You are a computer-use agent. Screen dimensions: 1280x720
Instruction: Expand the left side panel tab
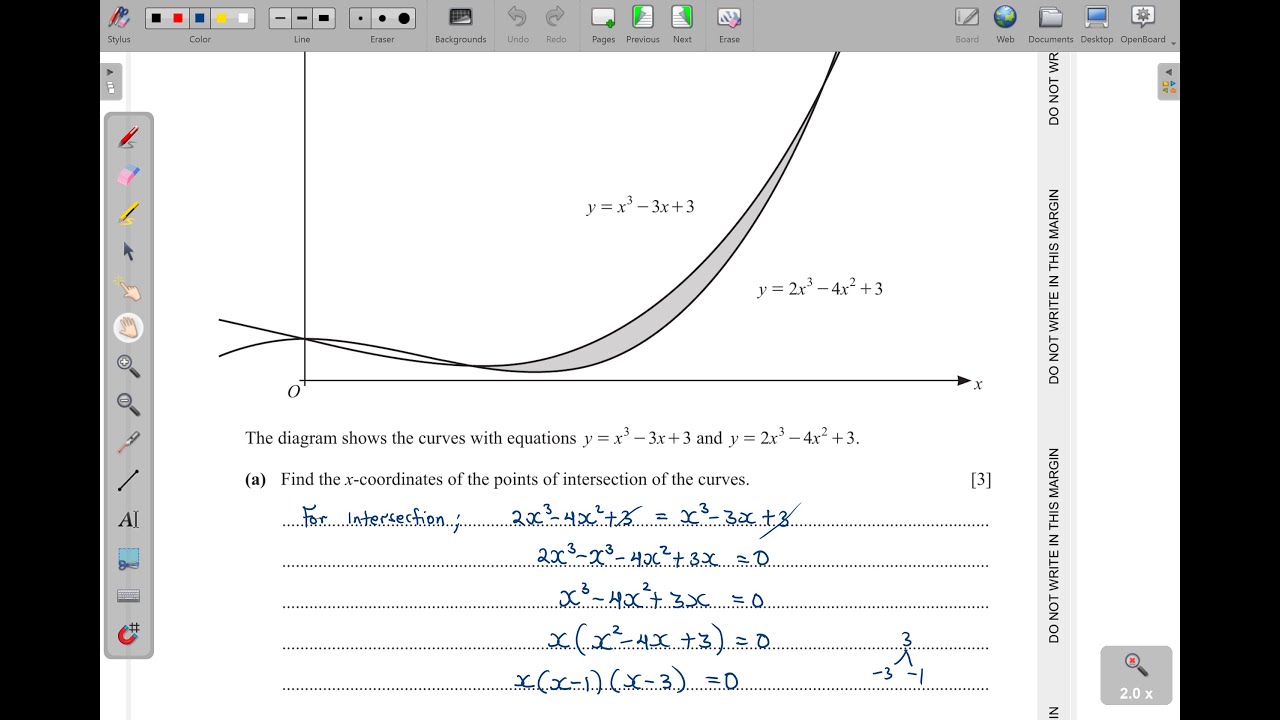[110, 81]
